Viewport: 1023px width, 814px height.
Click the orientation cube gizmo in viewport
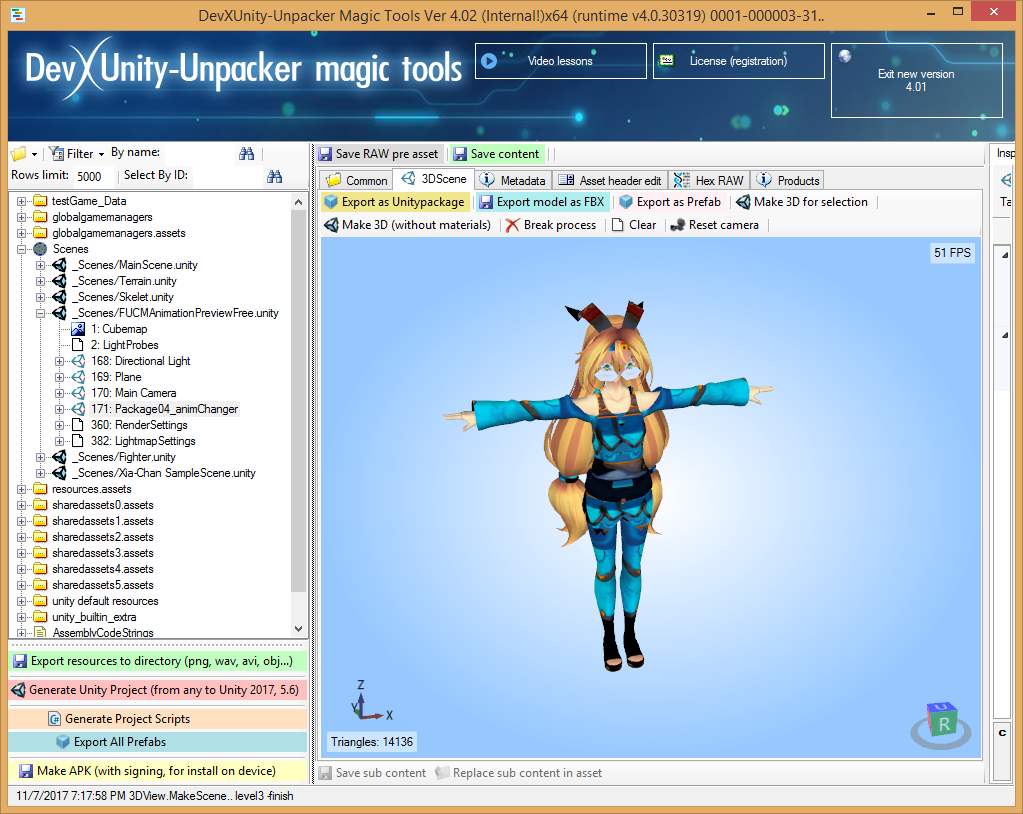coord(941,722)
